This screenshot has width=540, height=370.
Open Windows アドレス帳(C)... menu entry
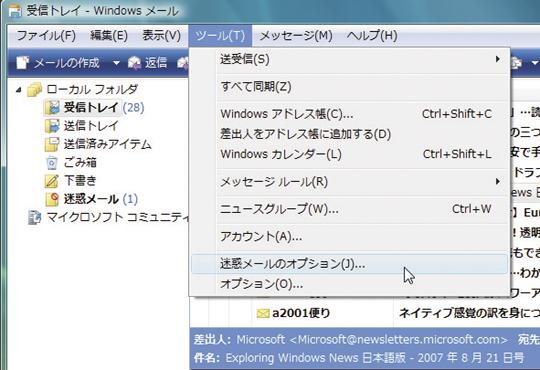click(x=350, y=114)
